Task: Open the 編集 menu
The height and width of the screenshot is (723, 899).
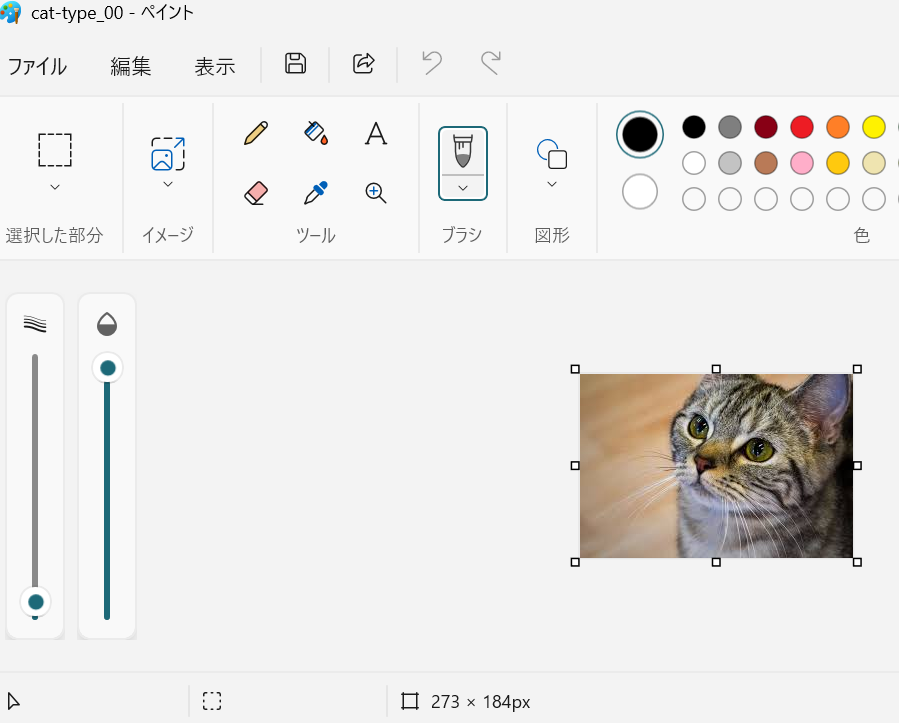Action: 131,67
